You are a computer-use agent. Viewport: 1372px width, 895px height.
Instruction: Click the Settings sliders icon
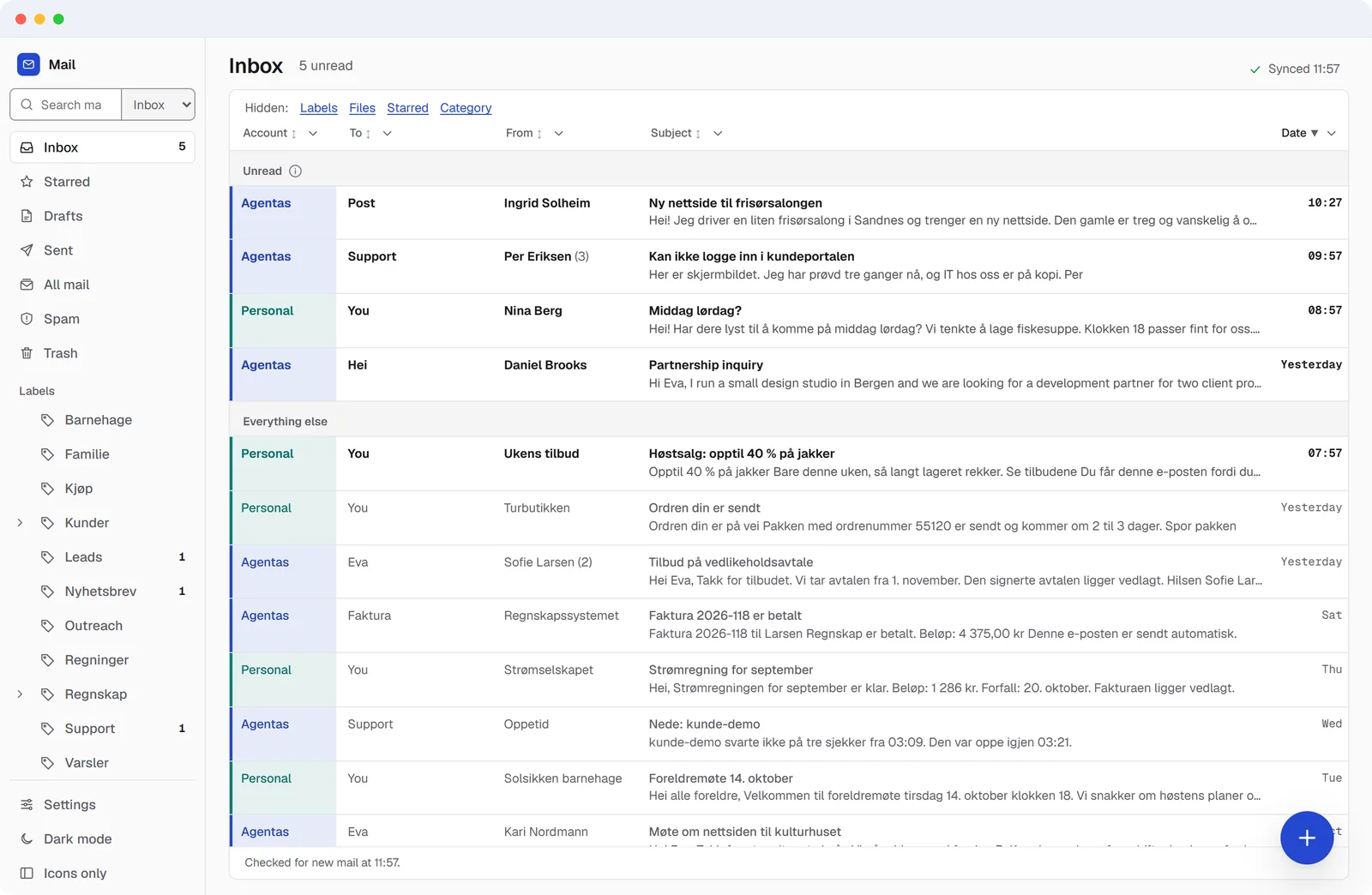click(27, 805)
